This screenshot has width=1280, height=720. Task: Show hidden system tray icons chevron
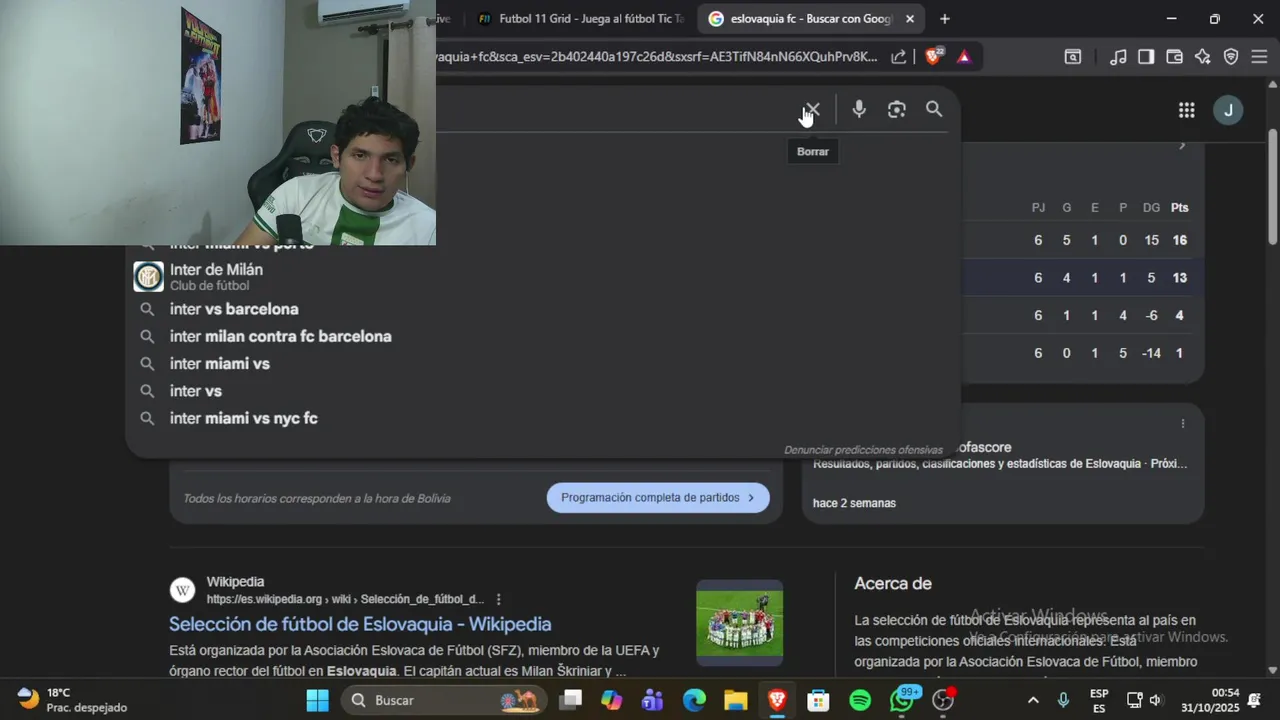1033,700
